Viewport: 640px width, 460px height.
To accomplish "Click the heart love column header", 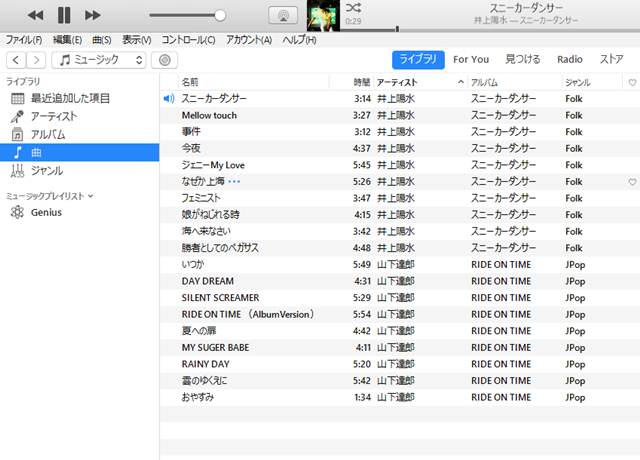I will pyautogui.click(x=632, y=82).
